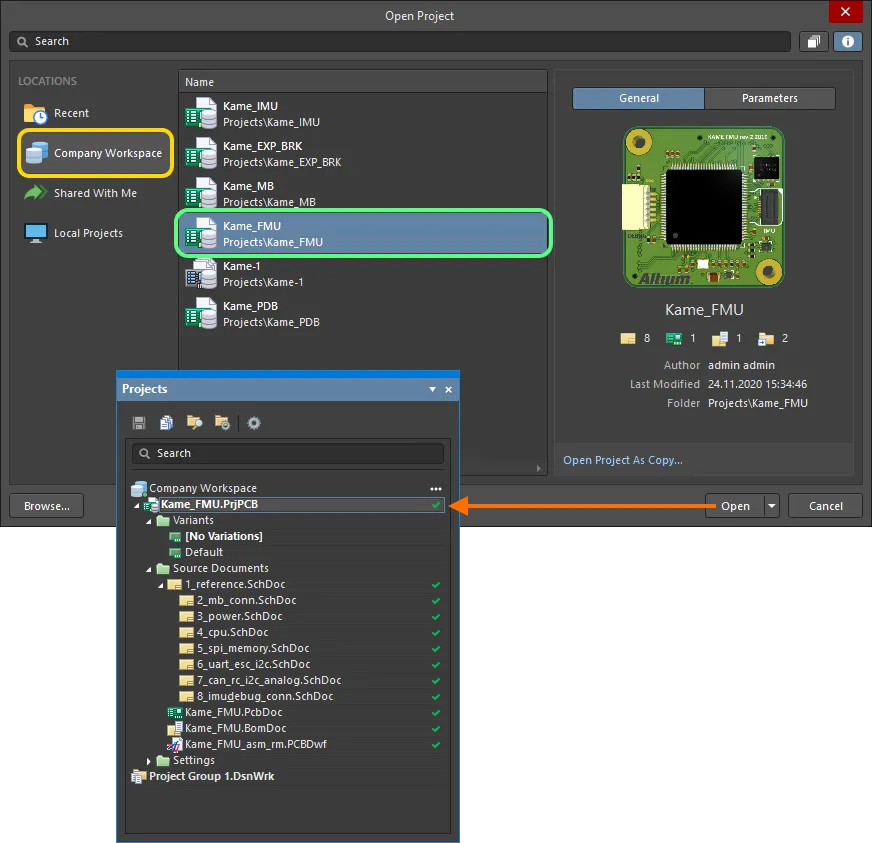Select the Kame_PDB project
The height and width of the screenshot is (843, 872).
point(363,314)
